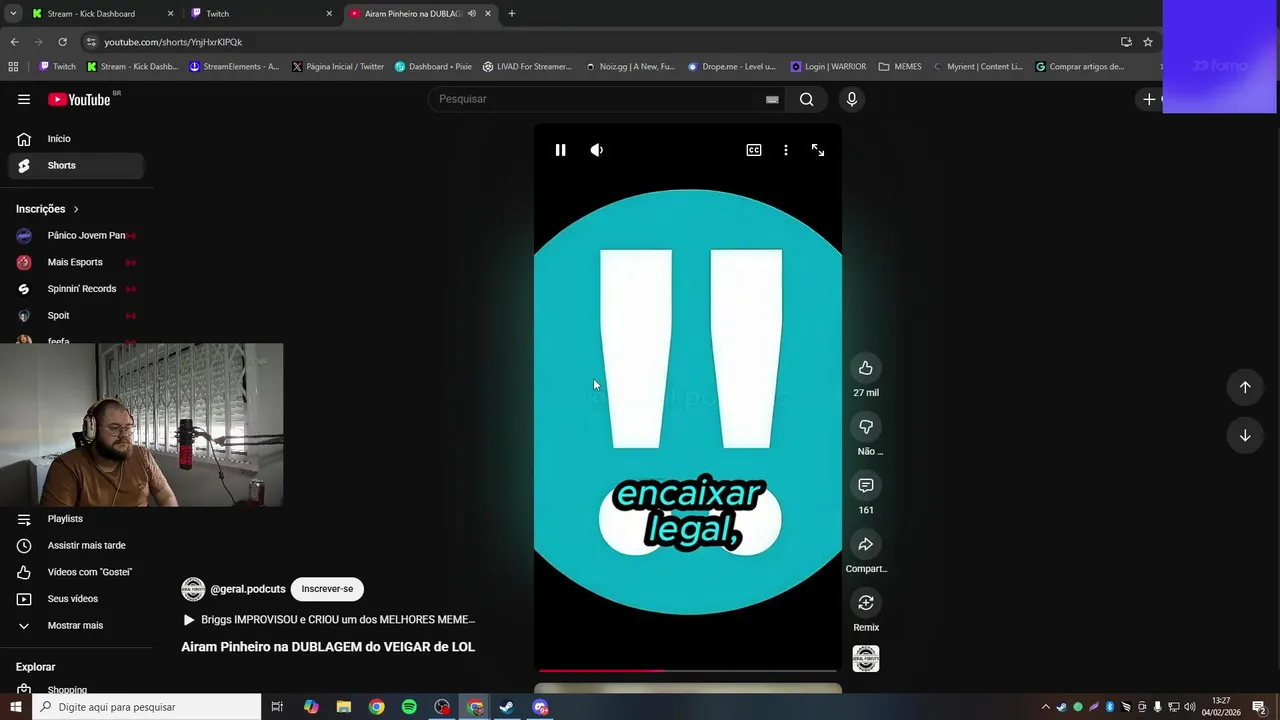The image size is (1280, 720).
Task: Open the tab search dropdown arrow
Action: pos(13,14)
